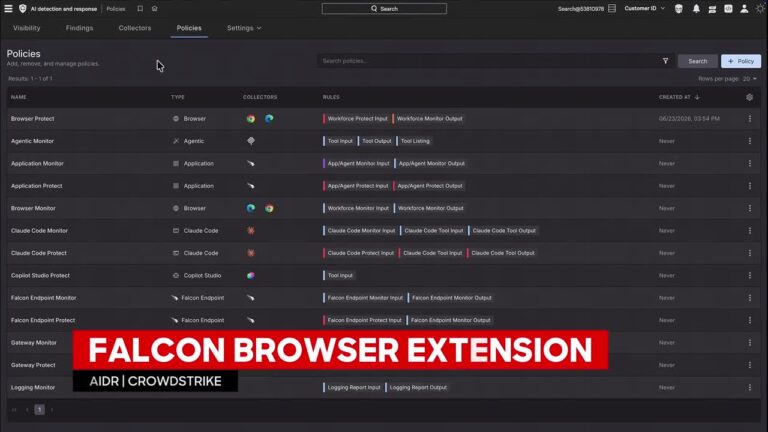Open row actions for Claude Code Protect

749,253
